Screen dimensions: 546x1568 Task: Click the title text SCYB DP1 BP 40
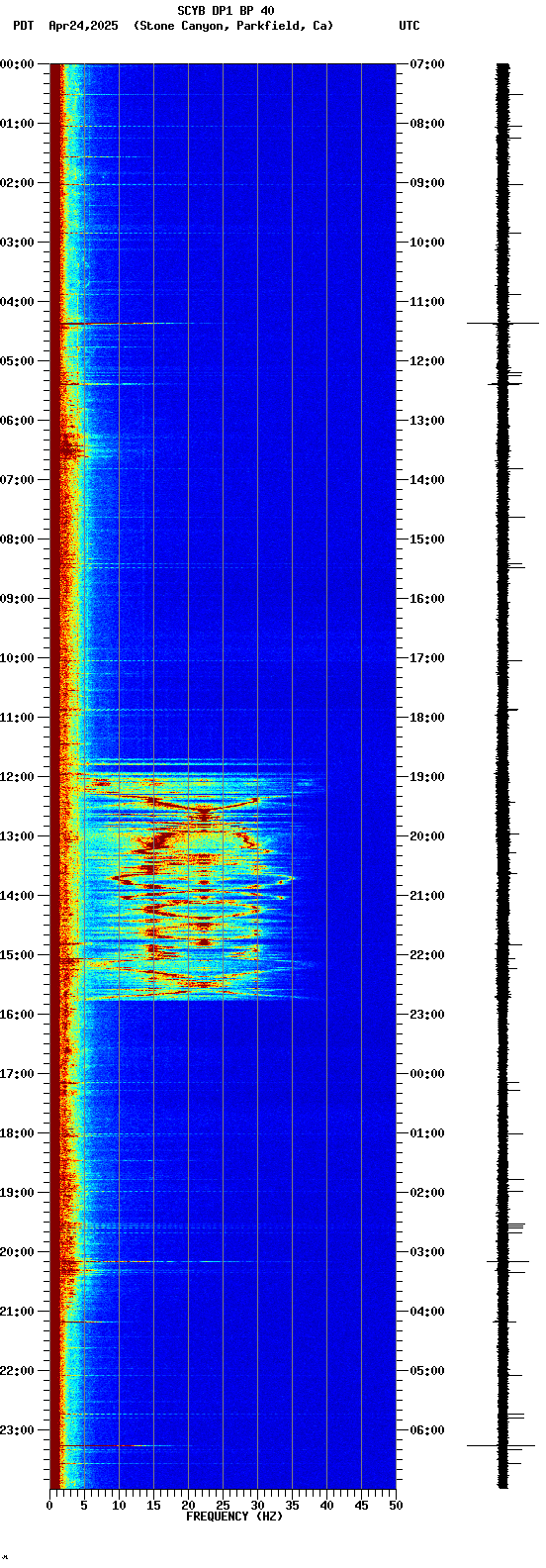[x=226, y=11]
